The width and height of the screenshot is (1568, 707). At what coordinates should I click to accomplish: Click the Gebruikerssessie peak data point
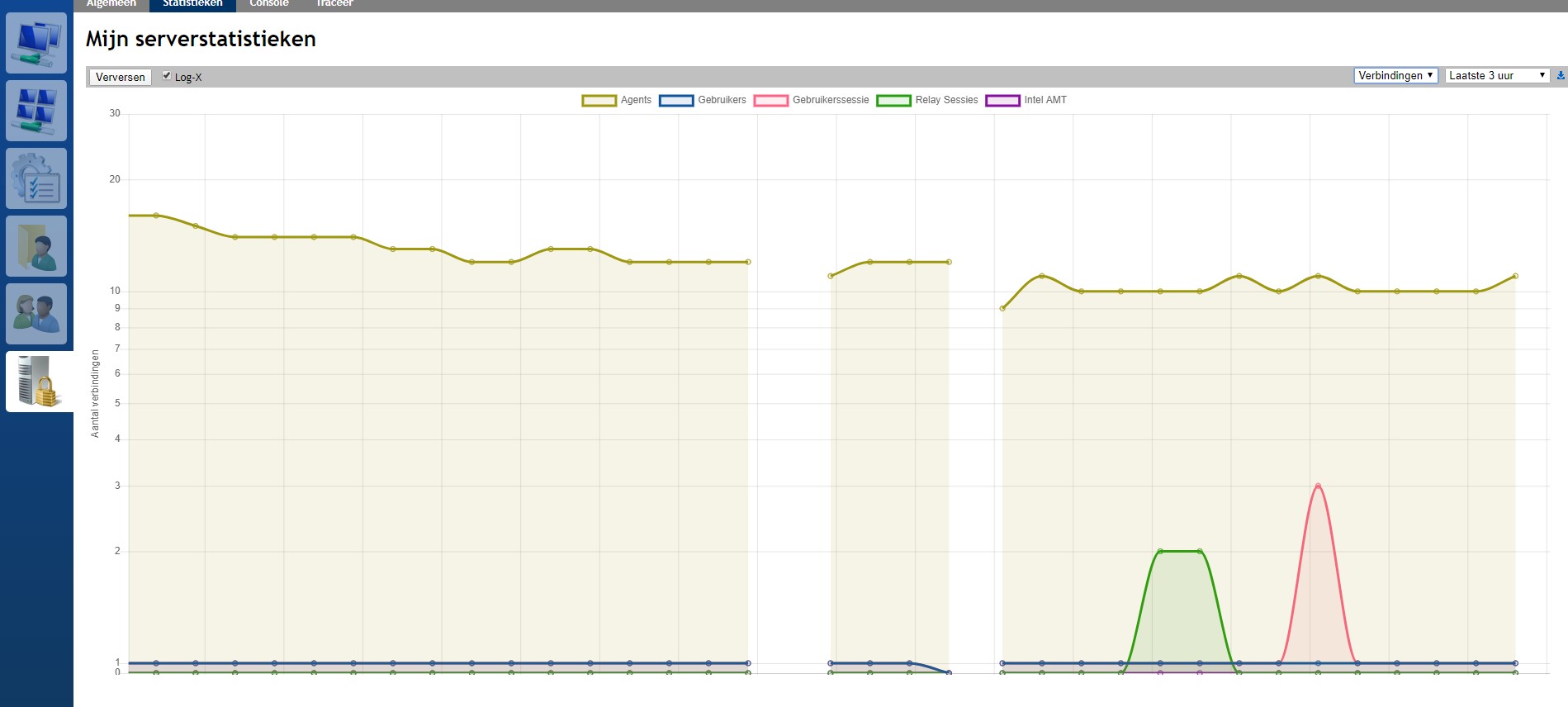click(x=1318, y=486)
